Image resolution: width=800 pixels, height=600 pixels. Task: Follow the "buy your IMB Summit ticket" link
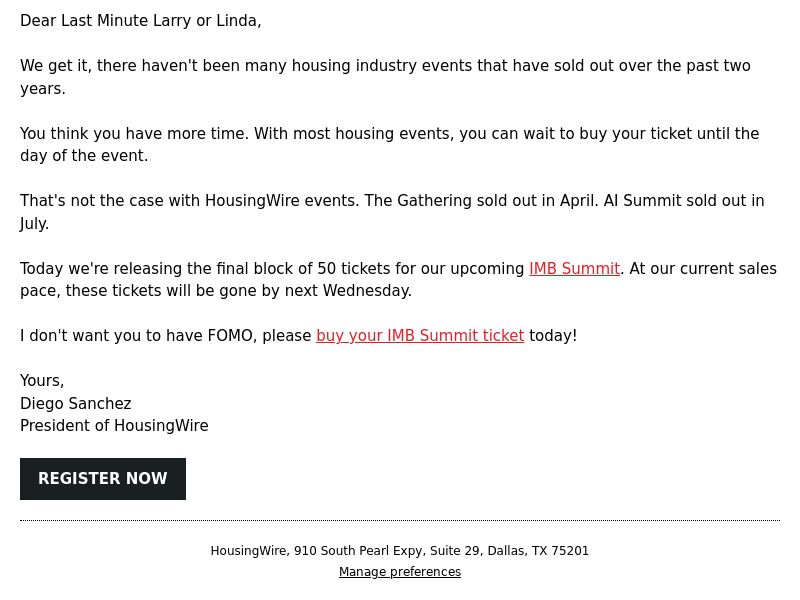pyautogui.click(x=420, y=336)
